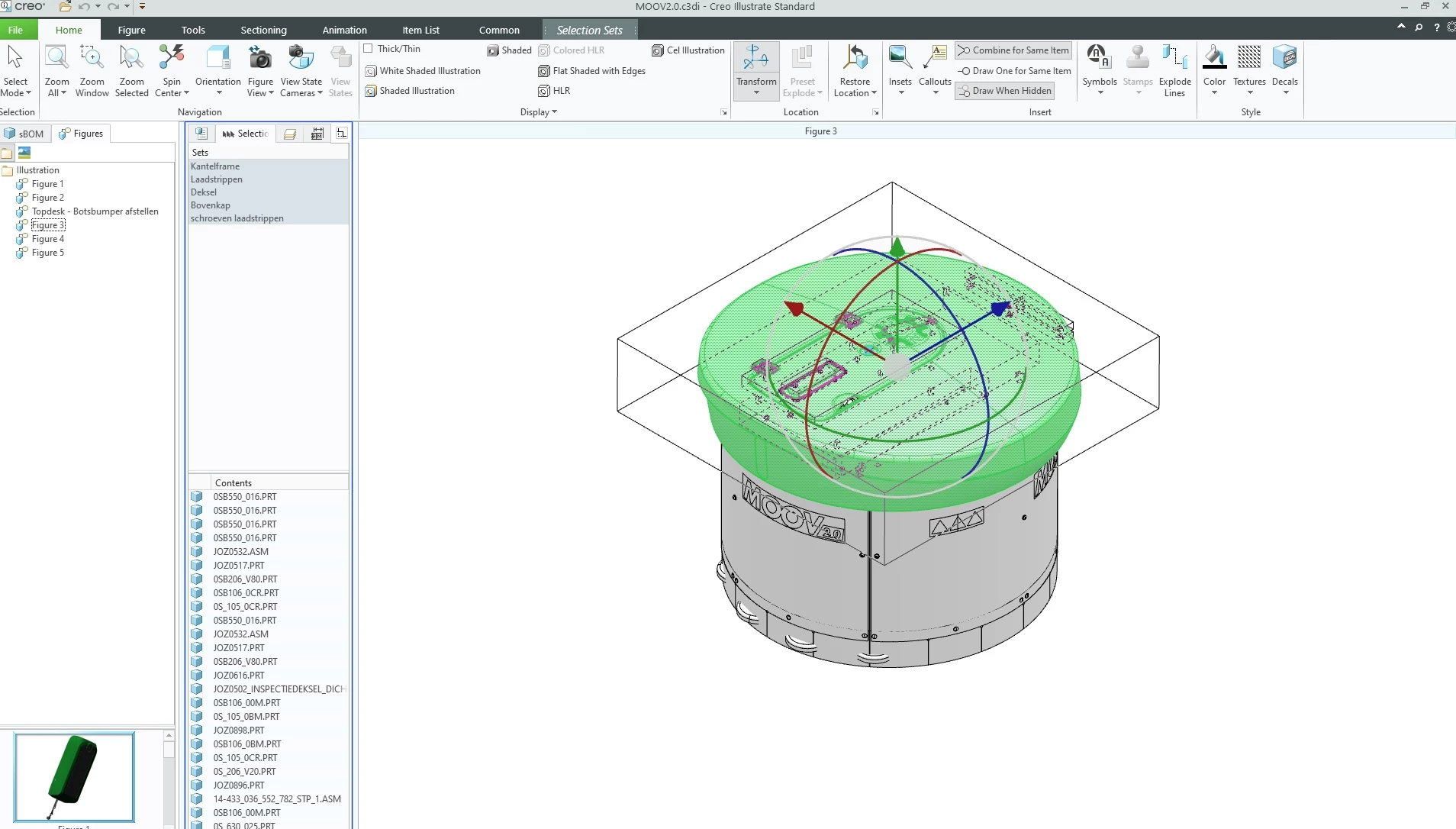Select the Bovenkap selection set
1456x829 pixels.
click(x=269, y=205)
